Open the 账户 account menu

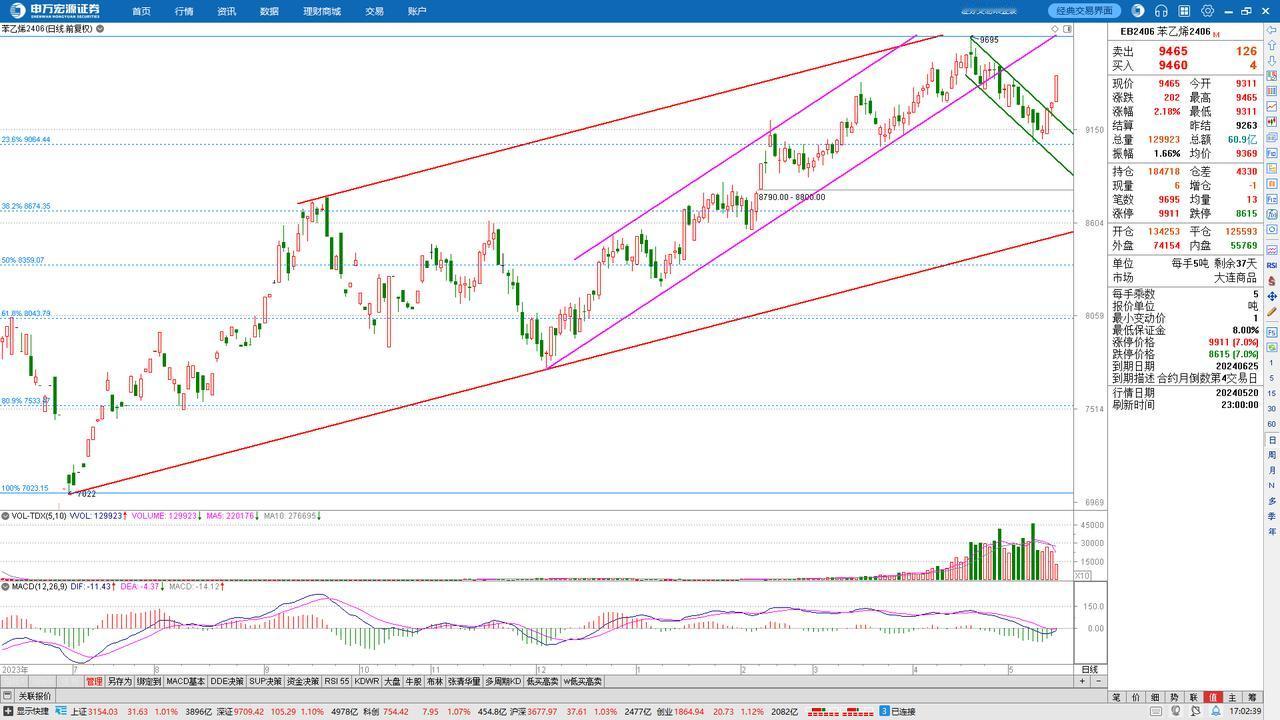click(417, 11)
